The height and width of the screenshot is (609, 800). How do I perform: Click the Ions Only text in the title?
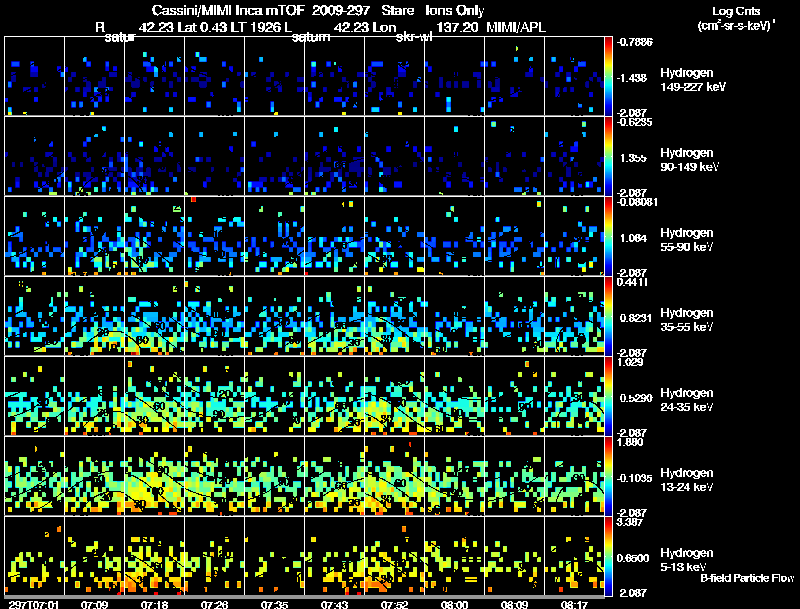(455, 10)
